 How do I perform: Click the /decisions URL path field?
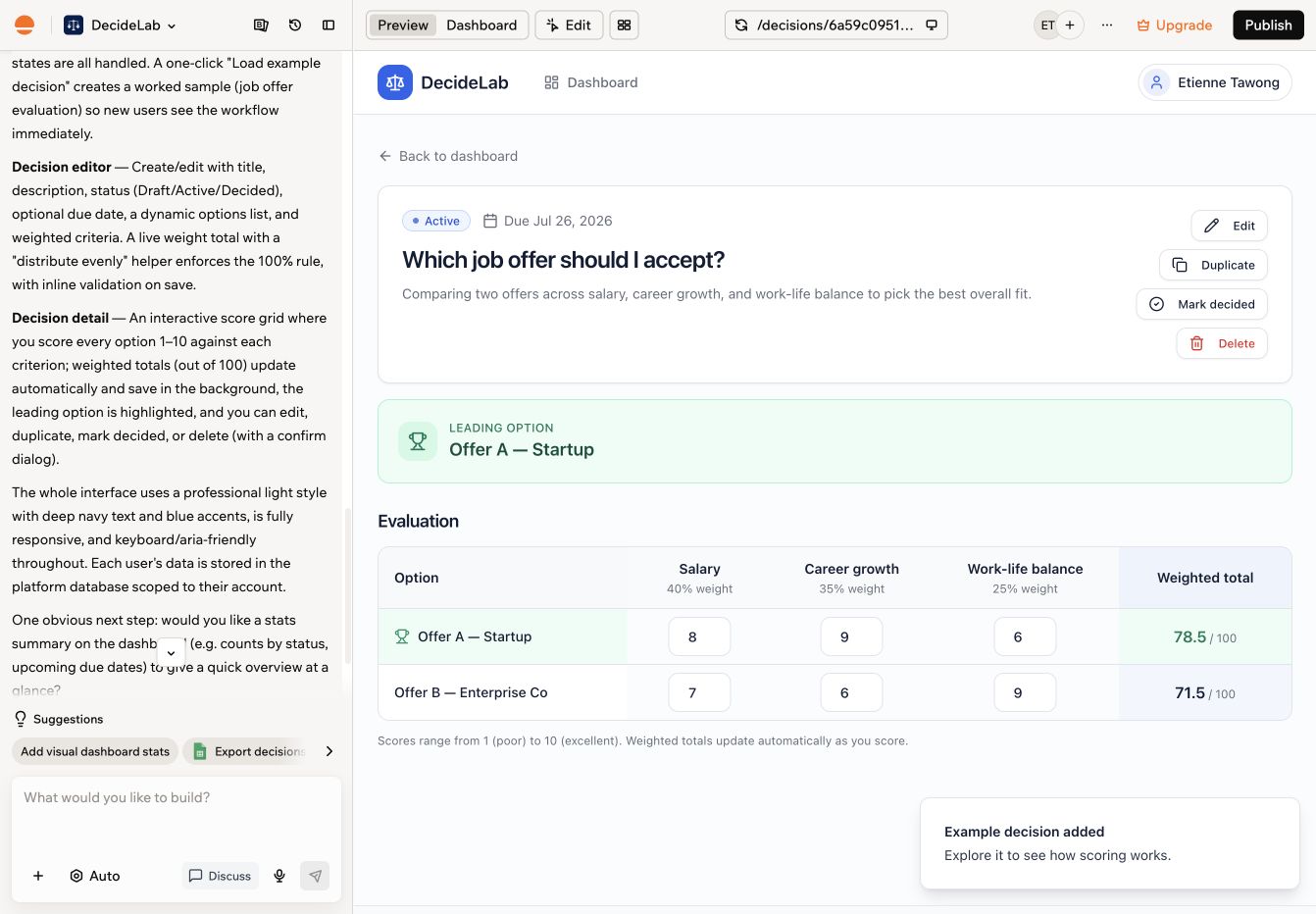click(835, 25)
